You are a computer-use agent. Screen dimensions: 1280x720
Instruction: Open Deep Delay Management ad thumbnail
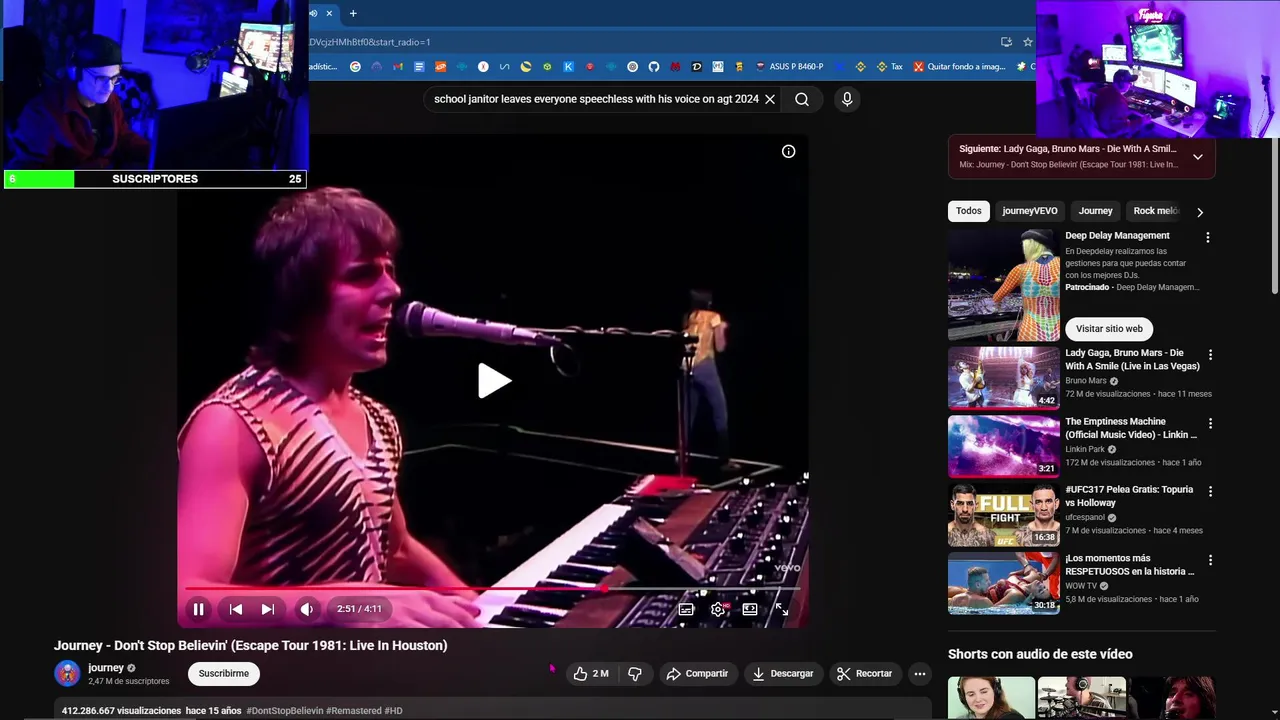(x=1004, y=285)
